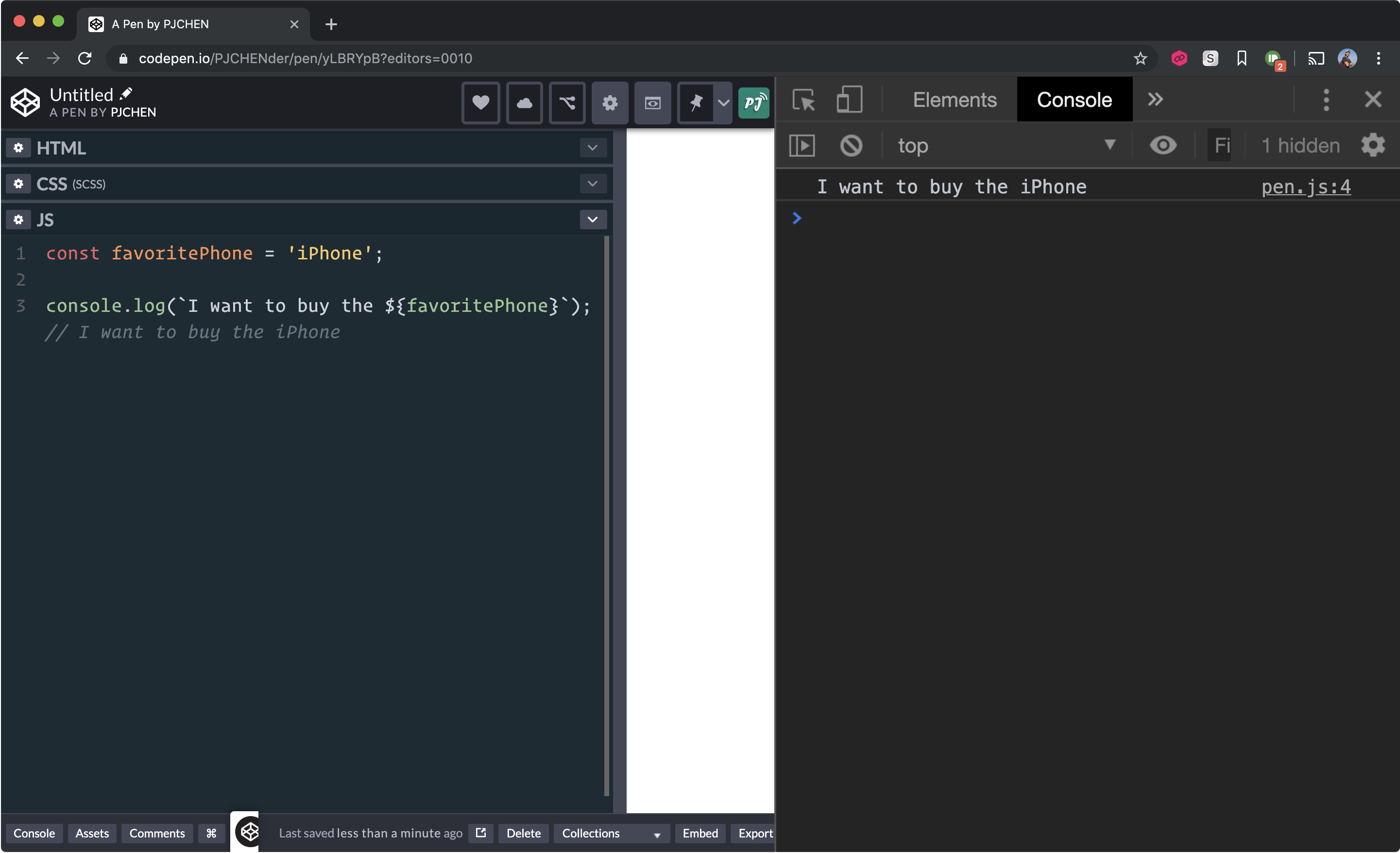Click the pink link extension icon
Viewport: 1400px width, 853px height.
1179,58
